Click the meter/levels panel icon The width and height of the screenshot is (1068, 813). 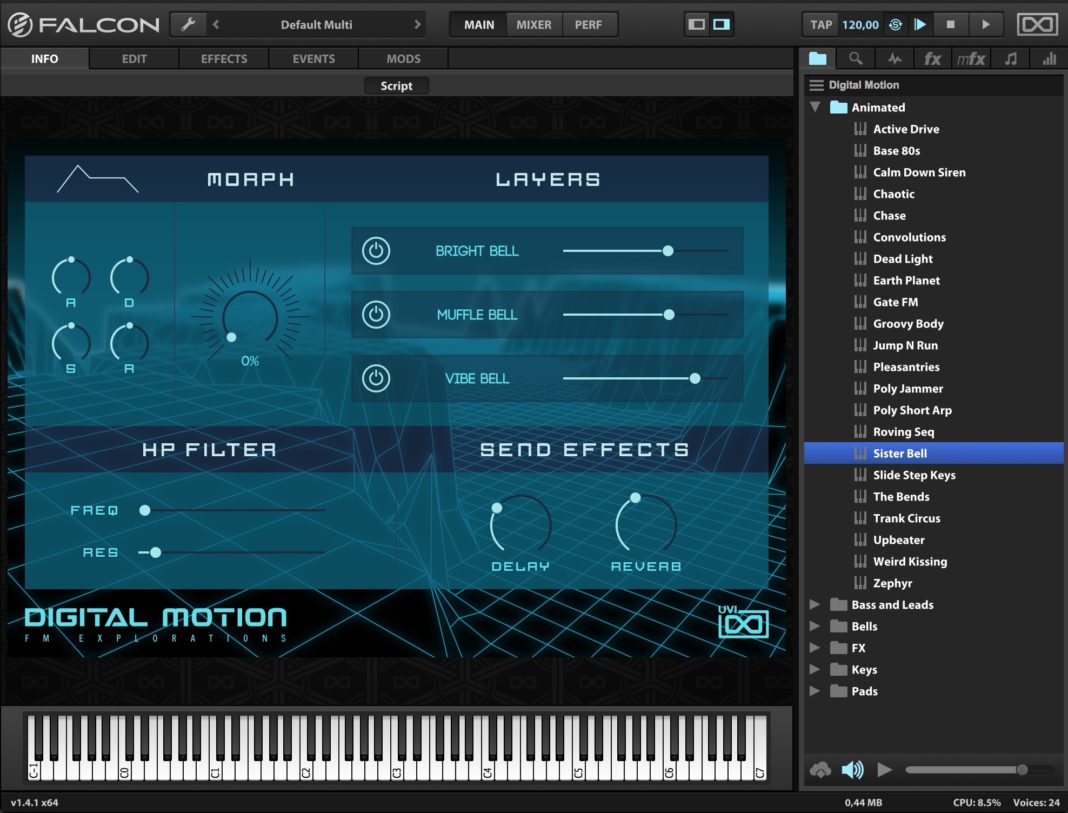coord(1047,57)
